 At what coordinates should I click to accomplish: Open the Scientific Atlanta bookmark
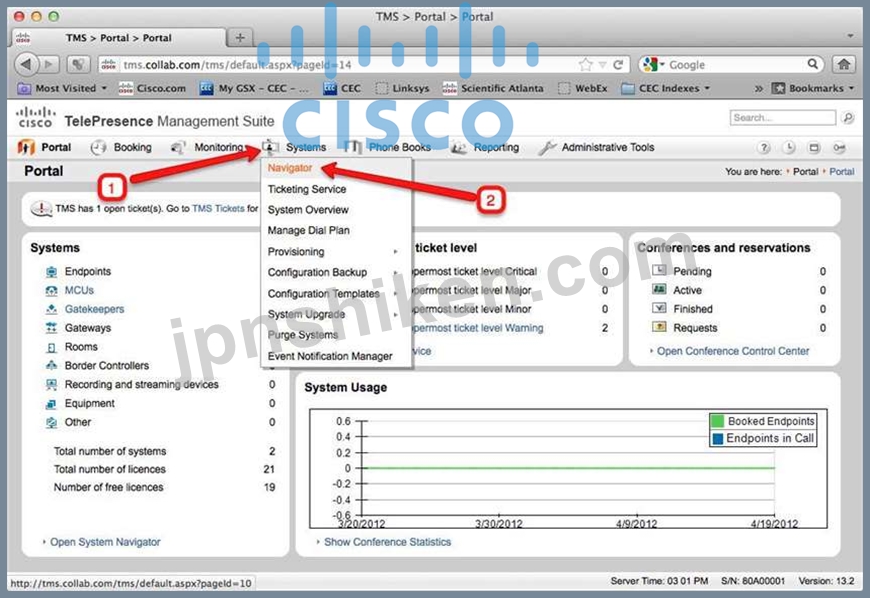tap(493, 89)
